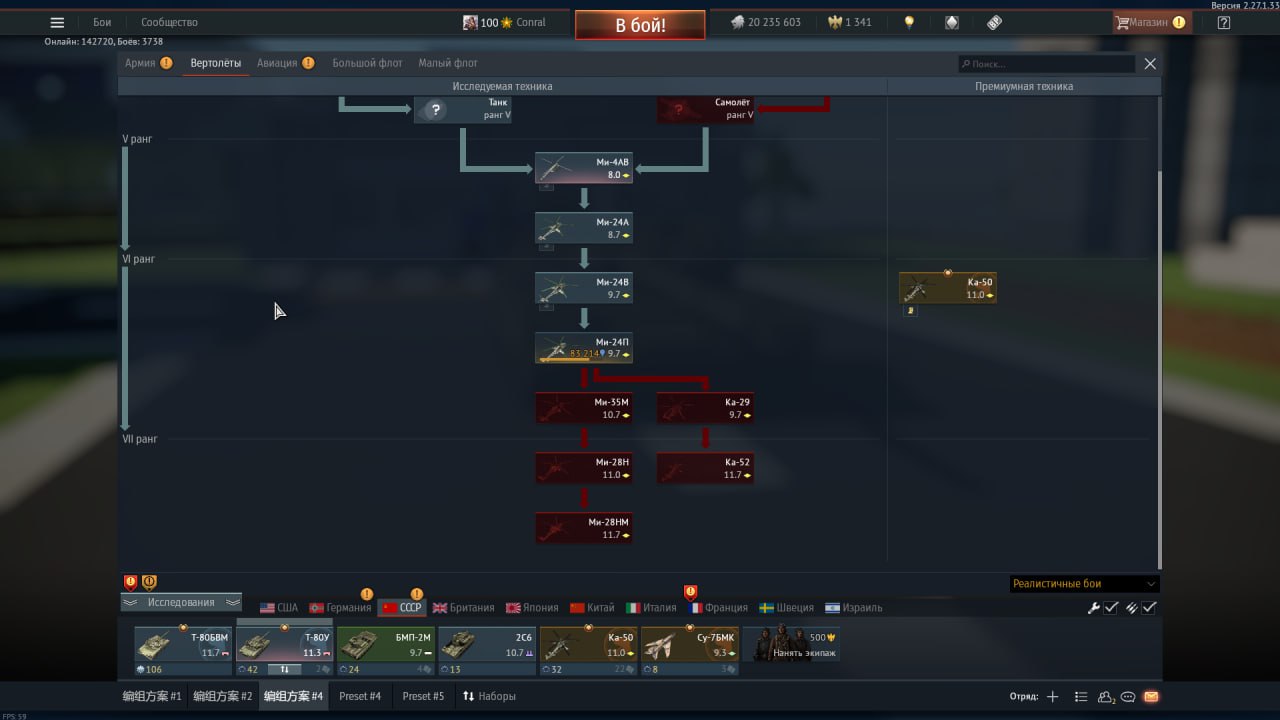The width and height of the screenshot is (1280, 720).
Task: Select the Швеция nation
Action: tap(786, 607)
